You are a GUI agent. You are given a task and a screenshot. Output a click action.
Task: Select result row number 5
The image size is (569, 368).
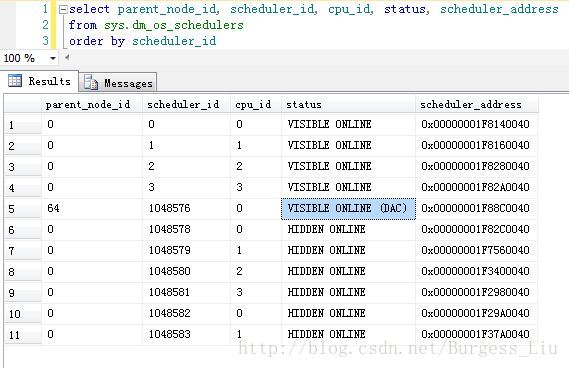[x=23, y=209]
